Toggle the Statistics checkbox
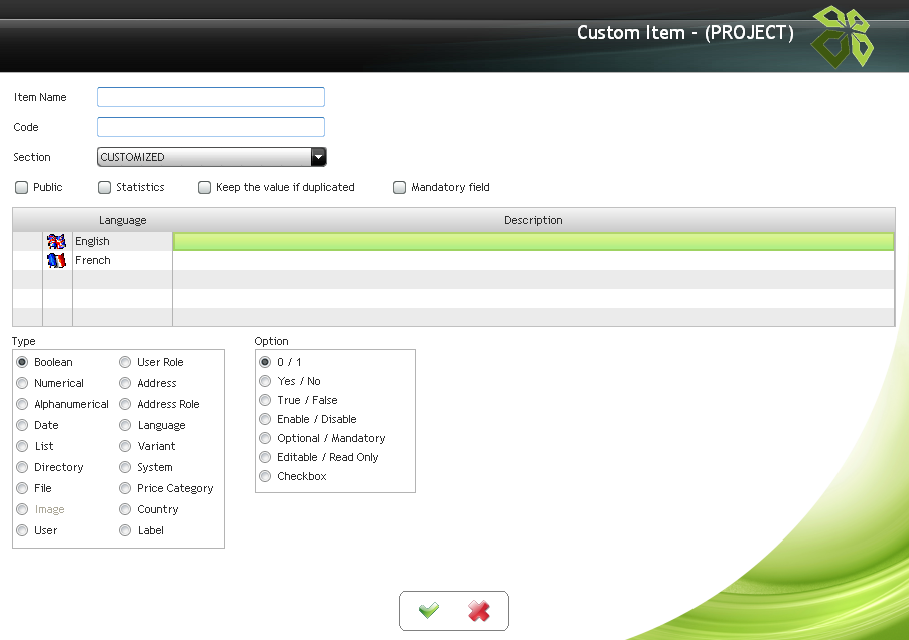 pyautogui.click(x=105, y=187)
